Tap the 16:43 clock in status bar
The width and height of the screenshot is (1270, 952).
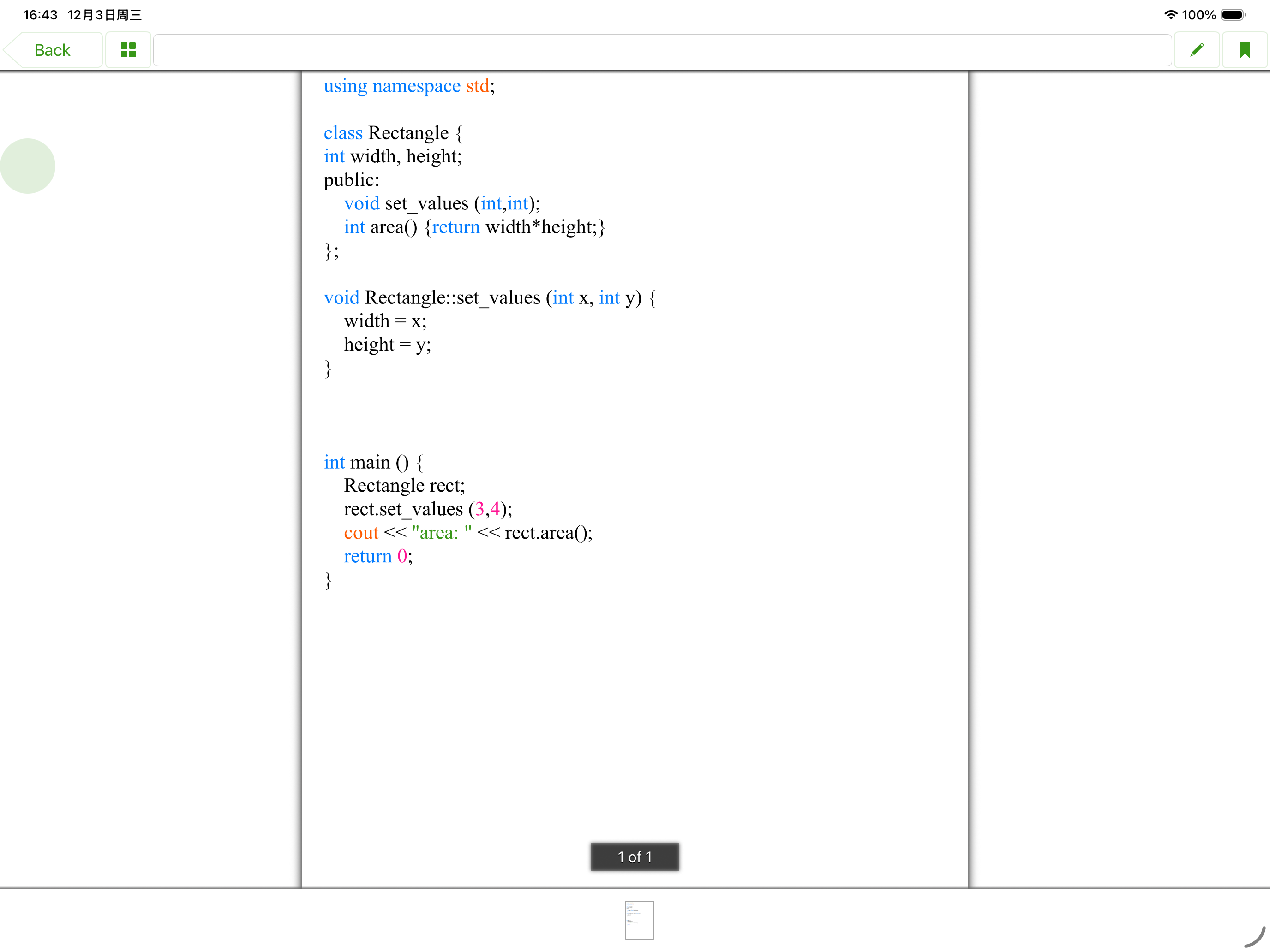[x=40, y=15]
